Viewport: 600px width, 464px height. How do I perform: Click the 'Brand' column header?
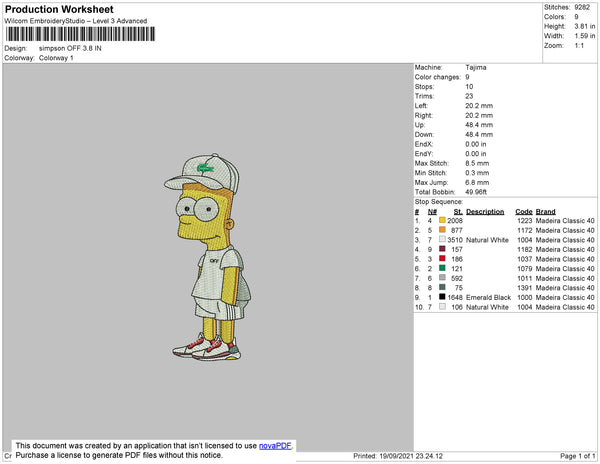(x=545, y=212)
